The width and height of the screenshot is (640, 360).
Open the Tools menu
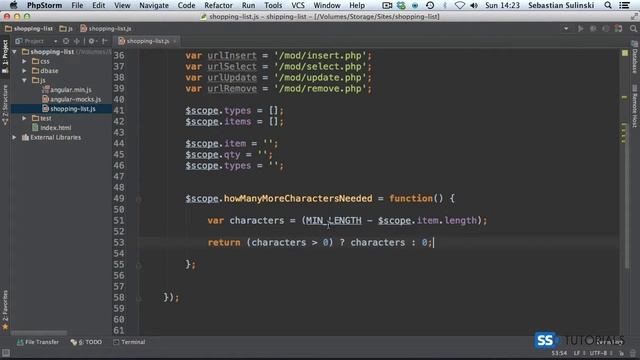(273, 5)
